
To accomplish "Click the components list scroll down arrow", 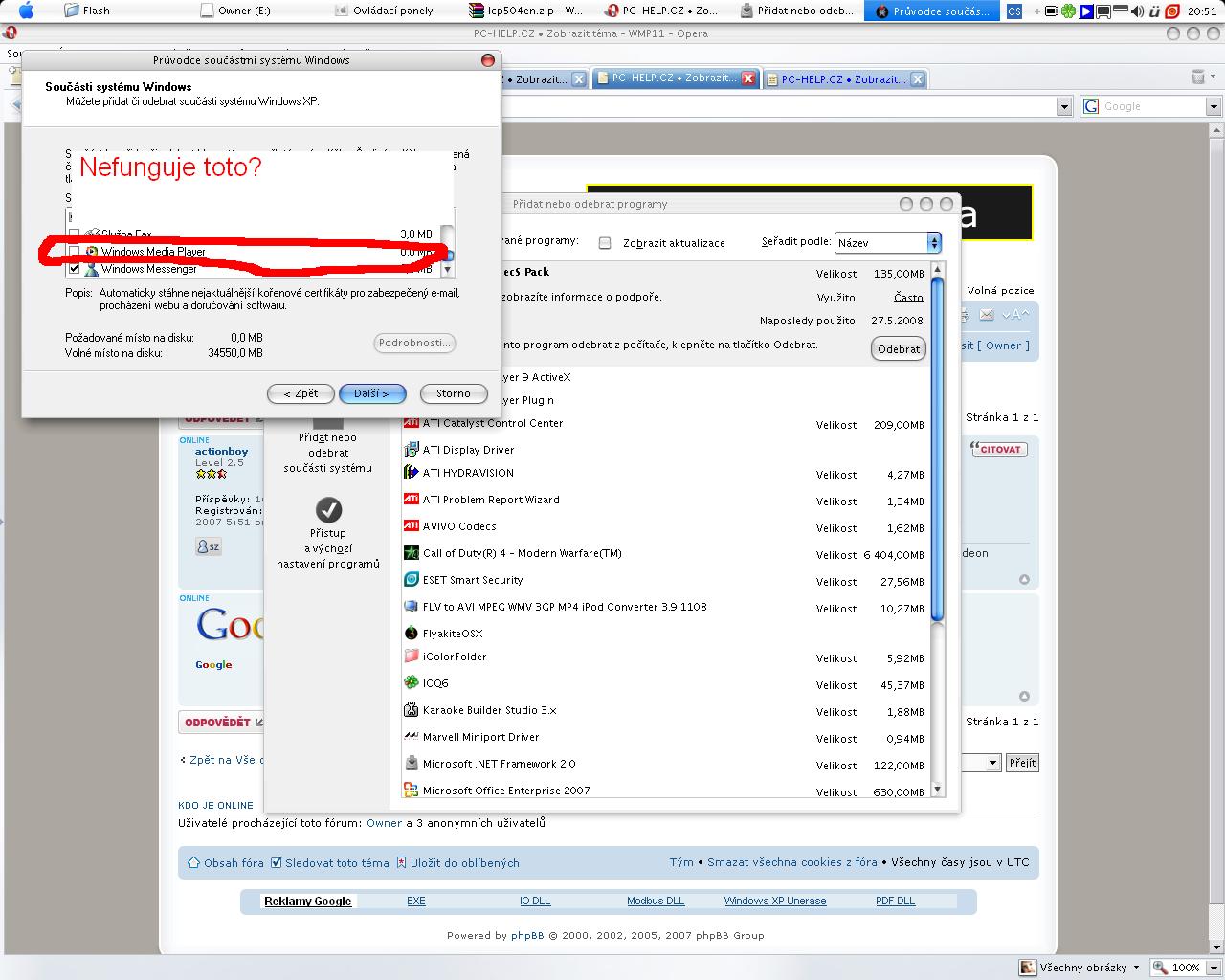I will coord(447,271).
